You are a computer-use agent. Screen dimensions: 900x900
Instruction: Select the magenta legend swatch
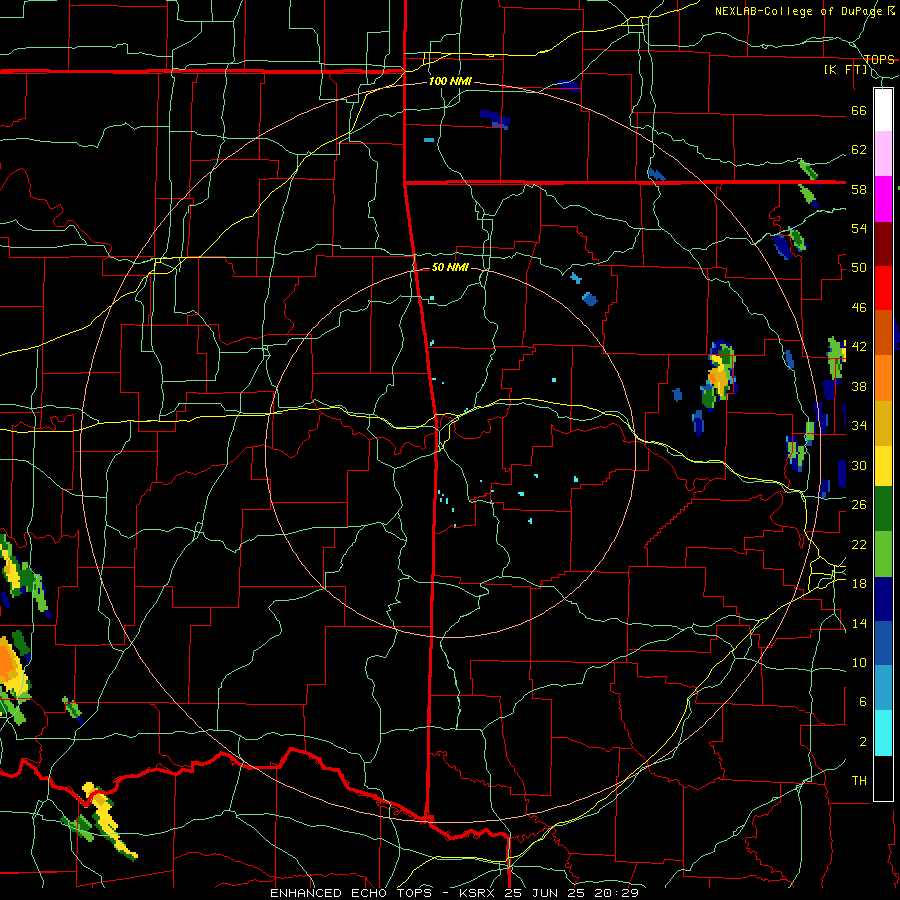pos(883,199)
